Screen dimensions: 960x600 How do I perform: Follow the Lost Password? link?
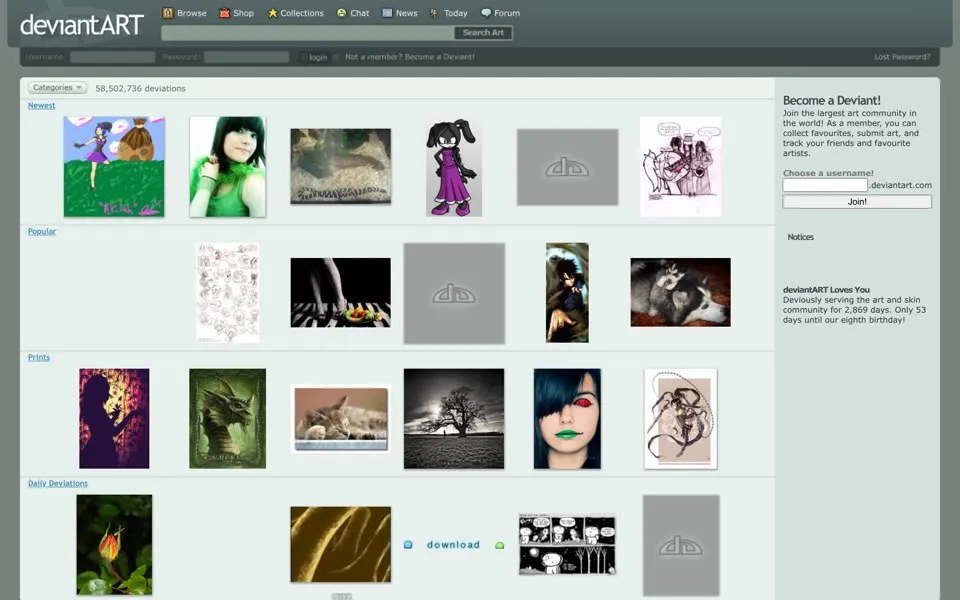[902, 57]
